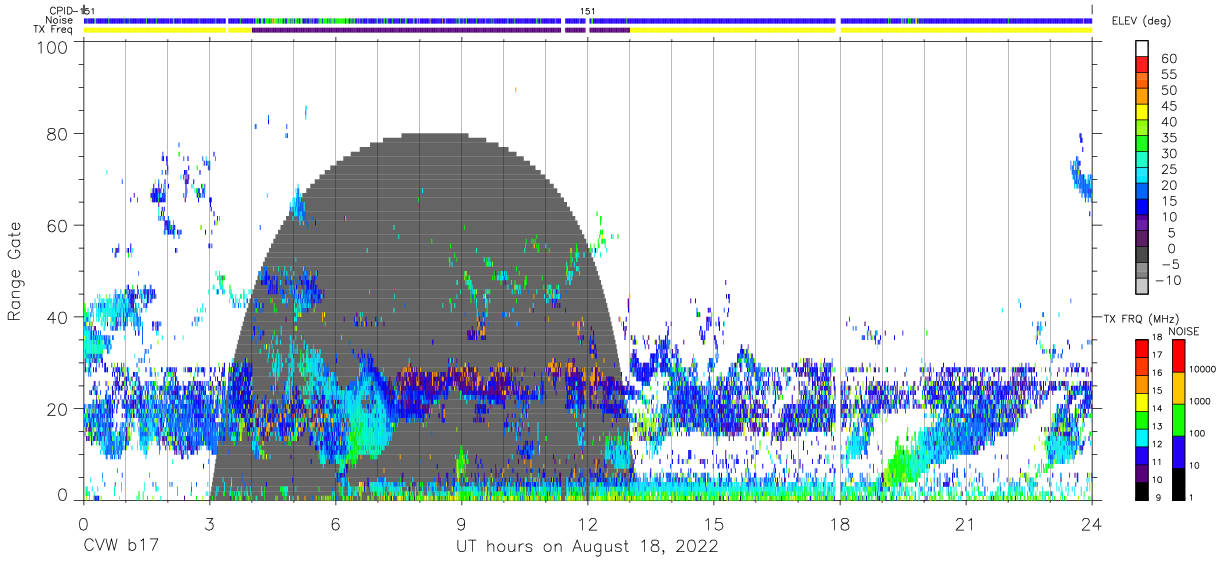Click the '6' tick label on the time axis

(x=335, y=524)
